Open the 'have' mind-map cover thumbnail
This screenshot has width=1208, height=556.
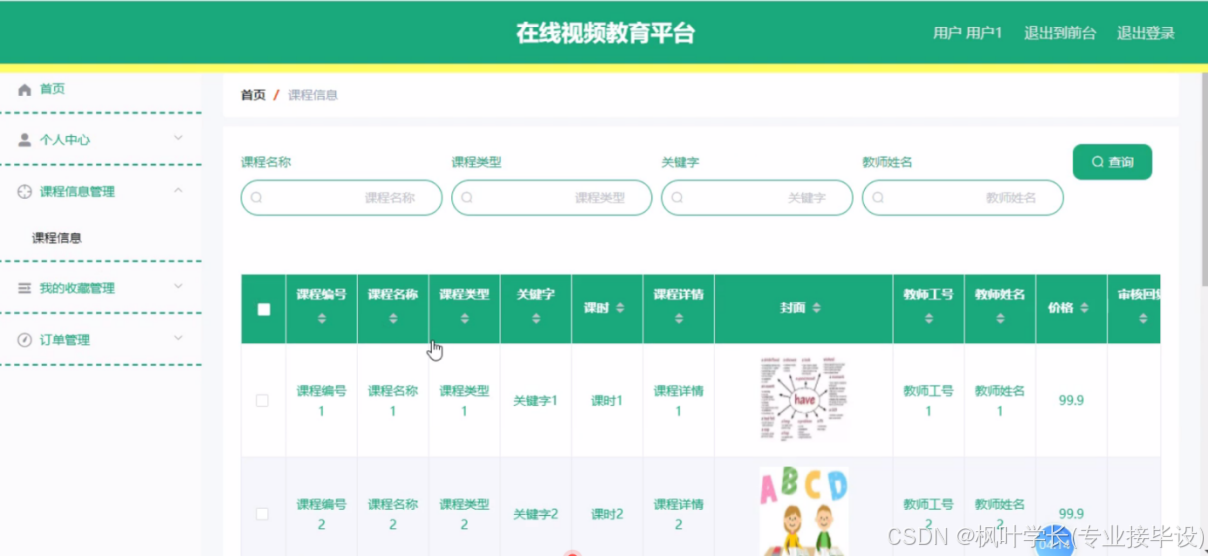(804, 400)
